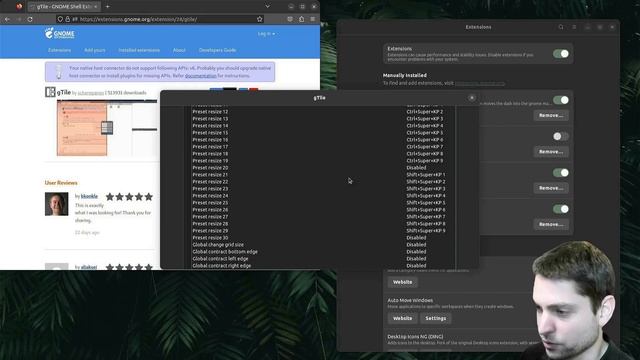Edit Shift+Super+KP 2 shortcut cell
Screen dimensions: 640x360
(x=426, y=182)
